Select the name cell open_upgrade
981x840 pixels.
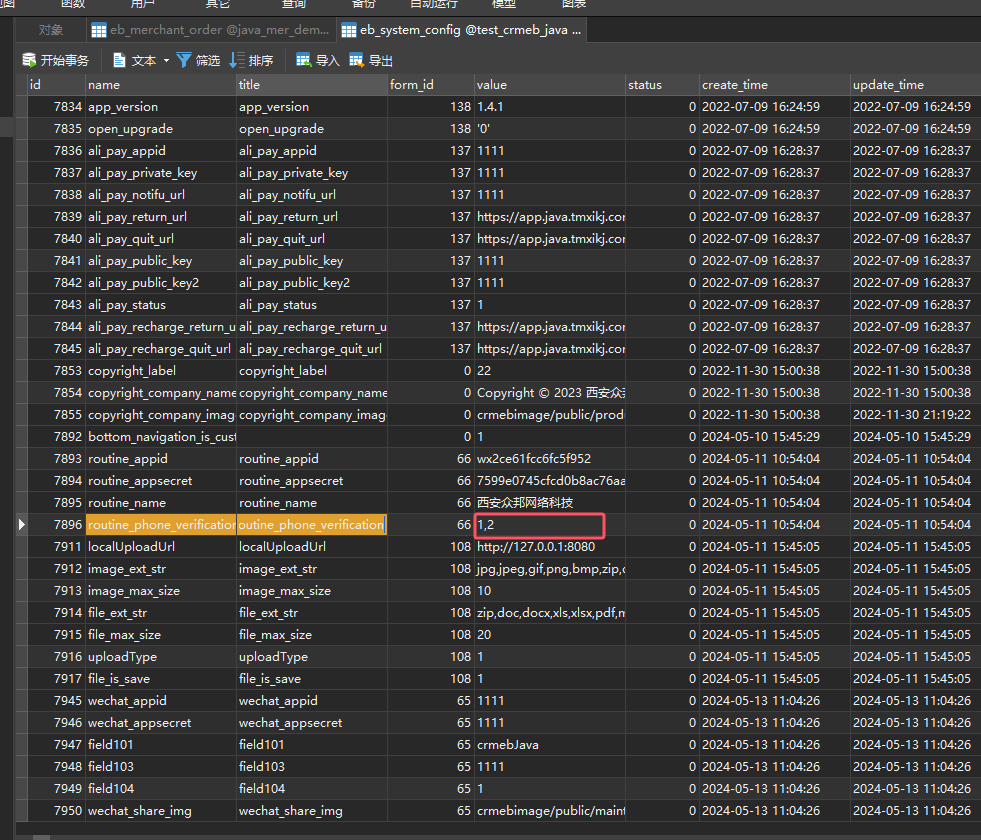click(161, 129)
